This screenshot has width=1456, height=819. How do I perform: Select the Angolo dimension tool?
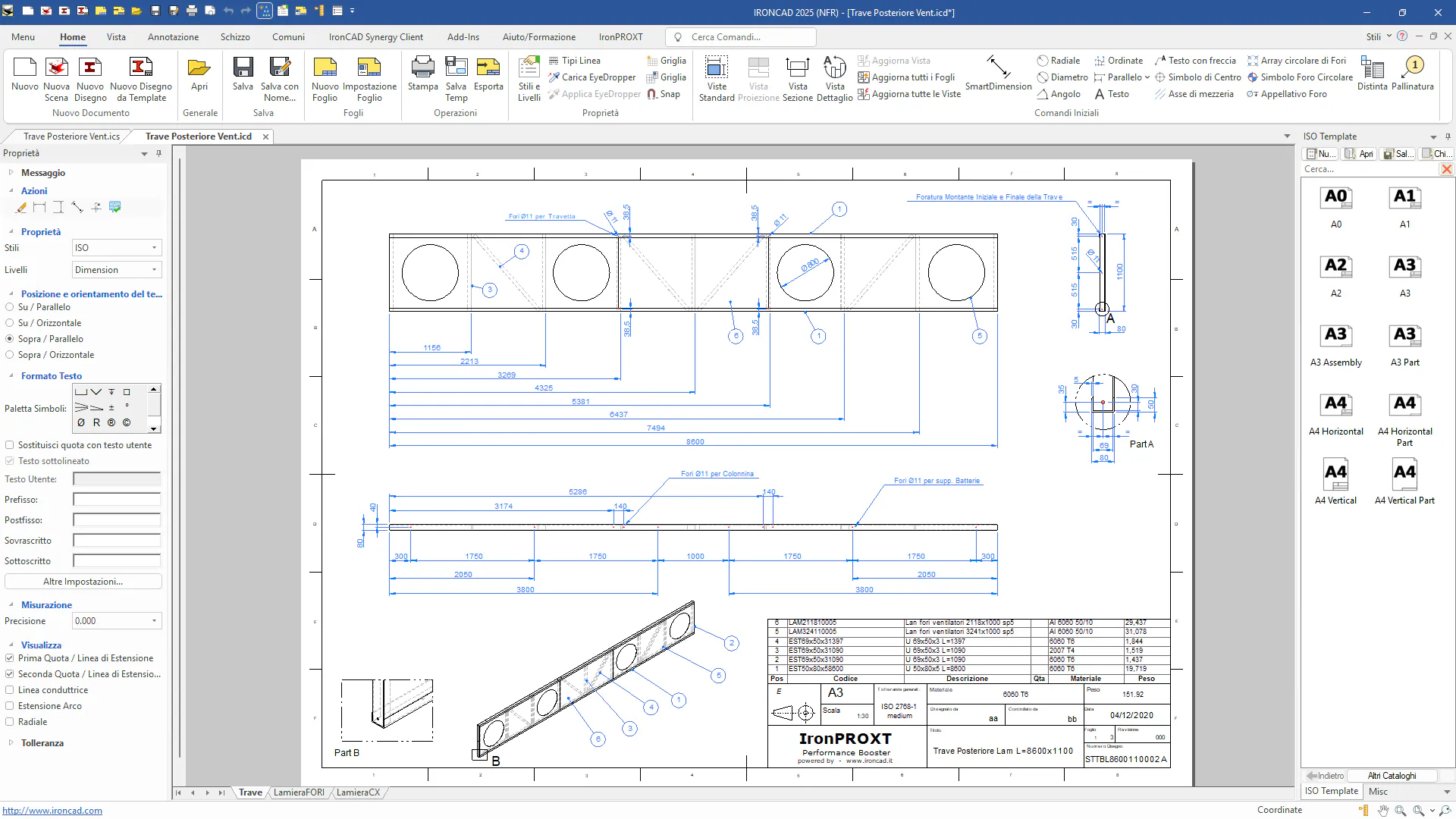1059,94
